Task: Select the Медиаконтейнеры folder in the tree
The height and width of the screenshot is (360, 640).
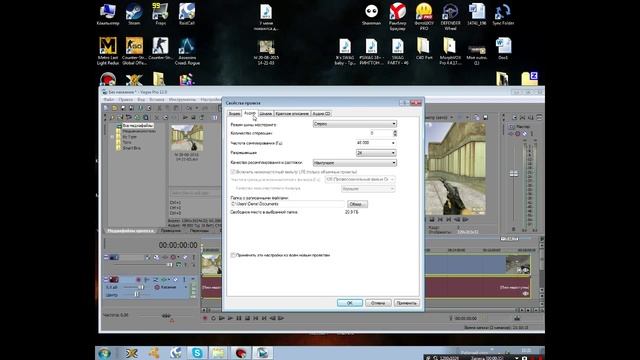Action: pos(139,131)
